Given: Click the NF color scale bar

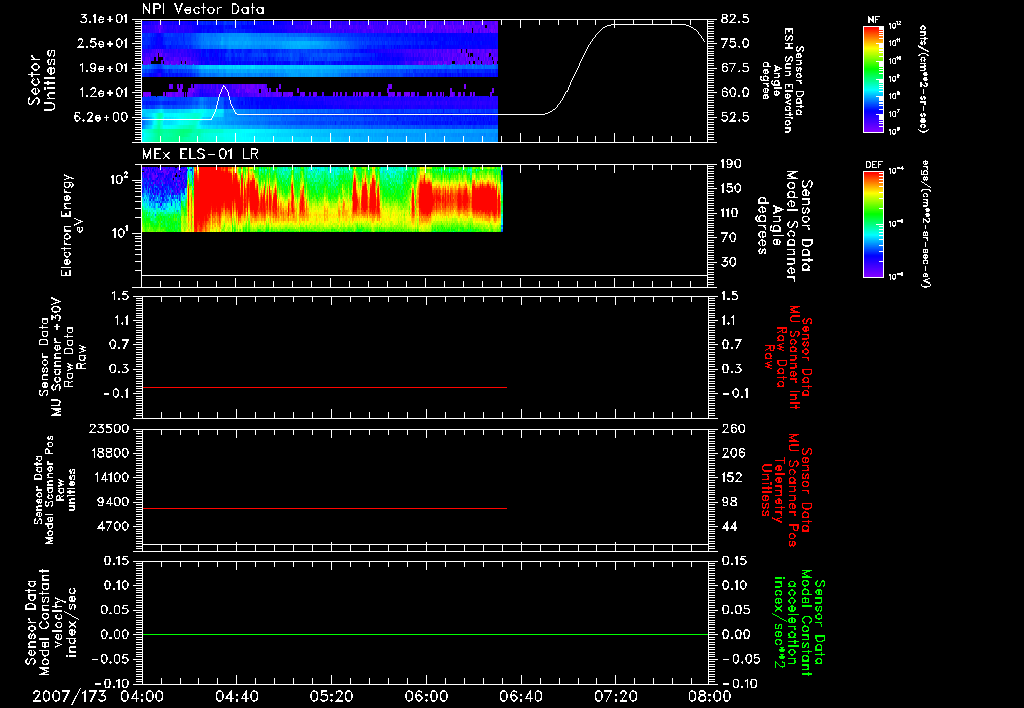Looking at the screenshot, I should click(x=873, y=79).
